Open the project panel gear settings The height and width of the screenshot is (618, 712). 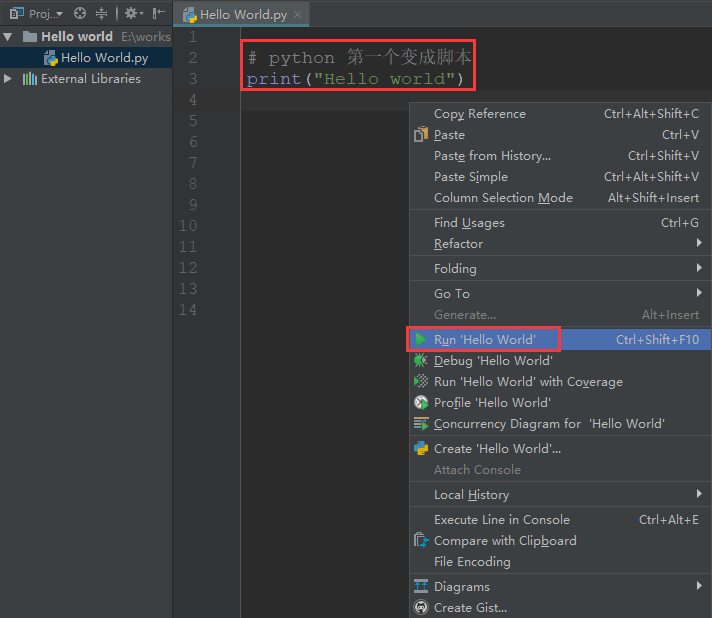pyautogui.click(x=134, y=13)
